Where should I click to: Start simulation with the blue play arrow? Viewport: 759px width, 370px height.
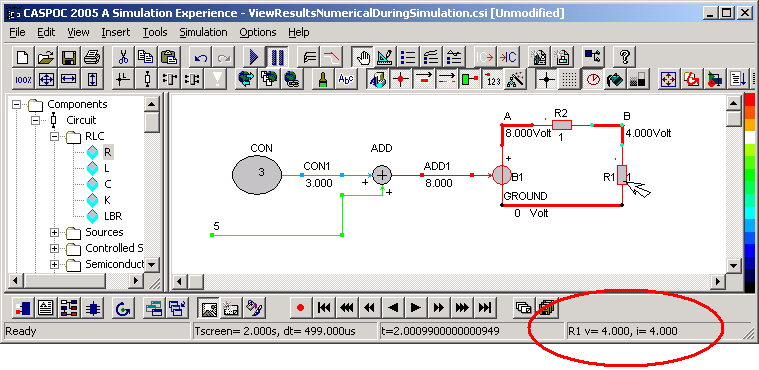tap(254, 58)
